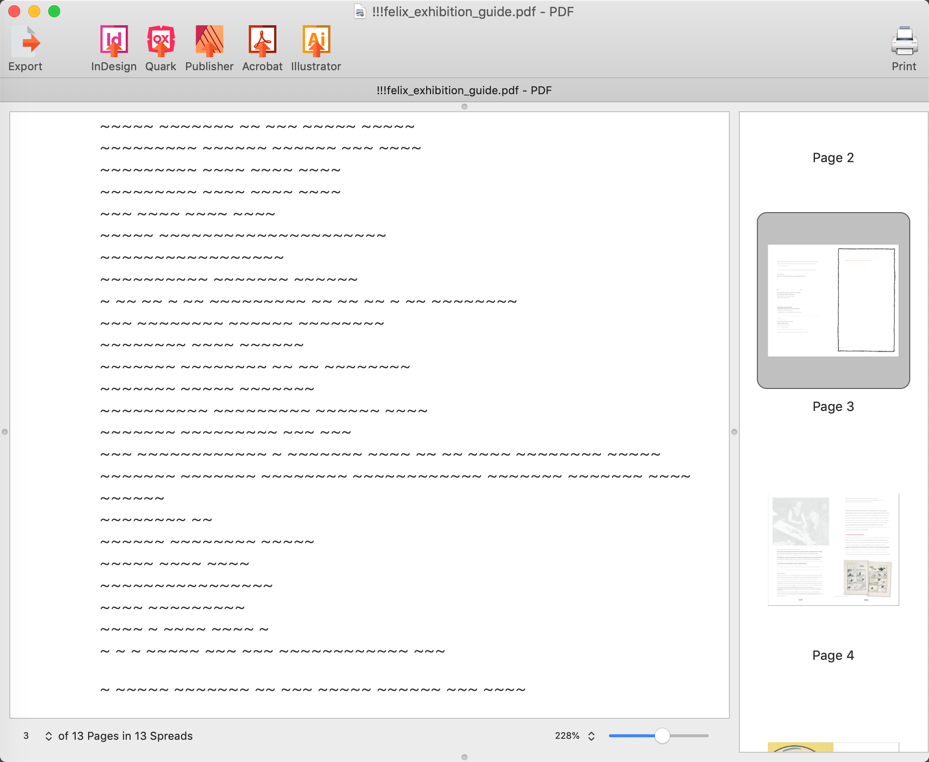Image resolution: width=929 pixels, height=762 pixels.
Task: Click the PDF document proxy icon in title bar
Action: click(x=358, y=12)
